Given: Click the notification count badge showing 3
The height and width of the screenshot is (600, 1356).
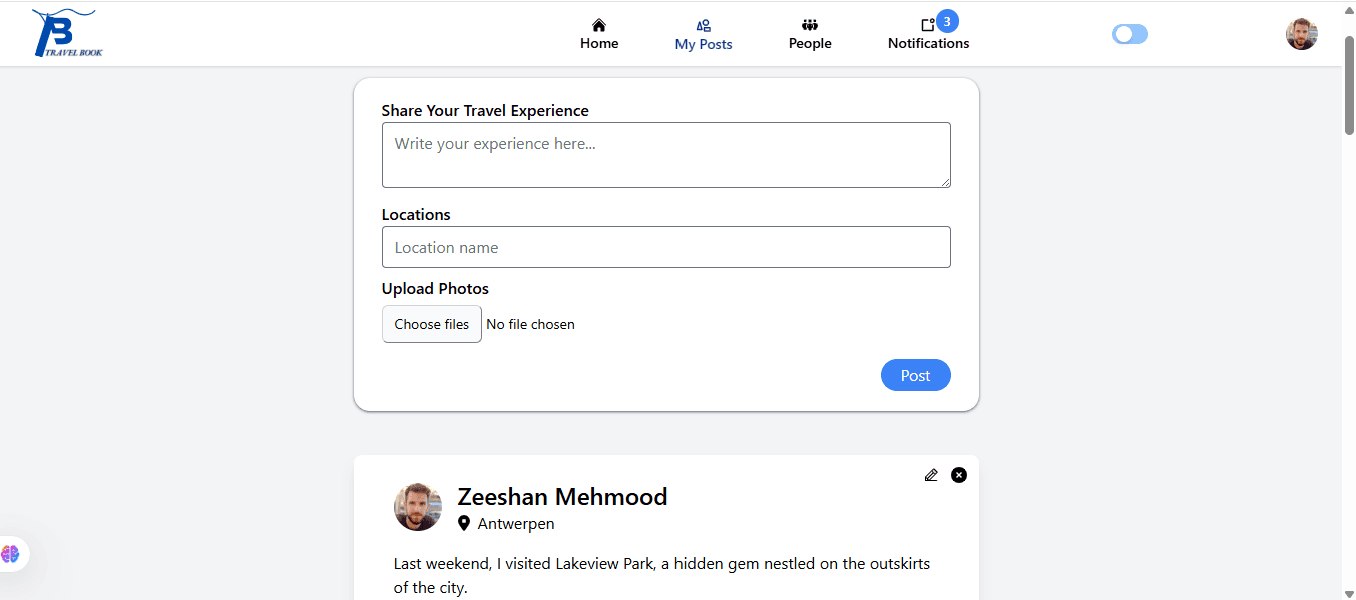Looking at the screenshot, I should [x=947, y=21].
